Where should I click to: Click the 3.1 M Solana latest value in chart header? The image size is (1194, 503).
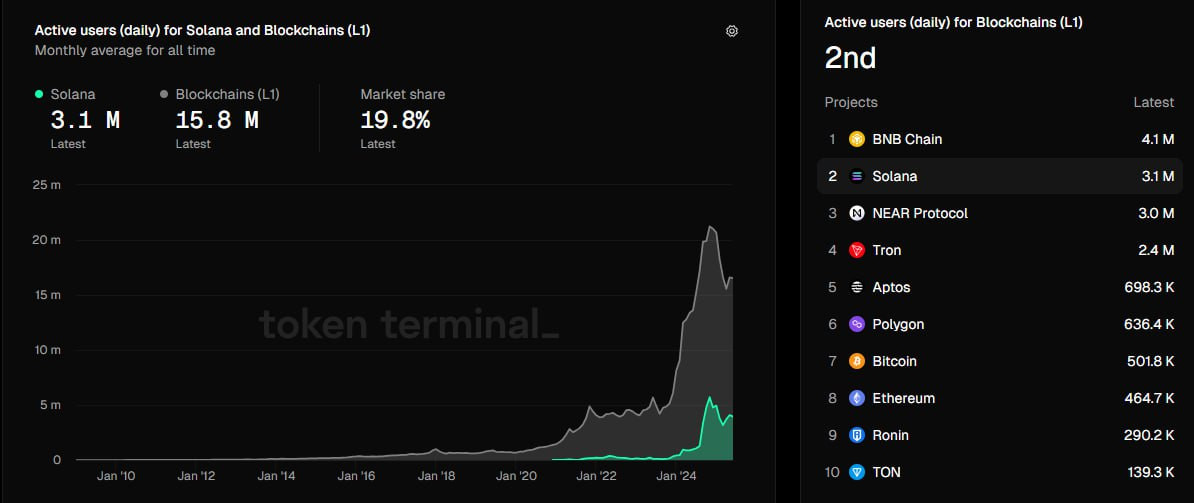85,120
